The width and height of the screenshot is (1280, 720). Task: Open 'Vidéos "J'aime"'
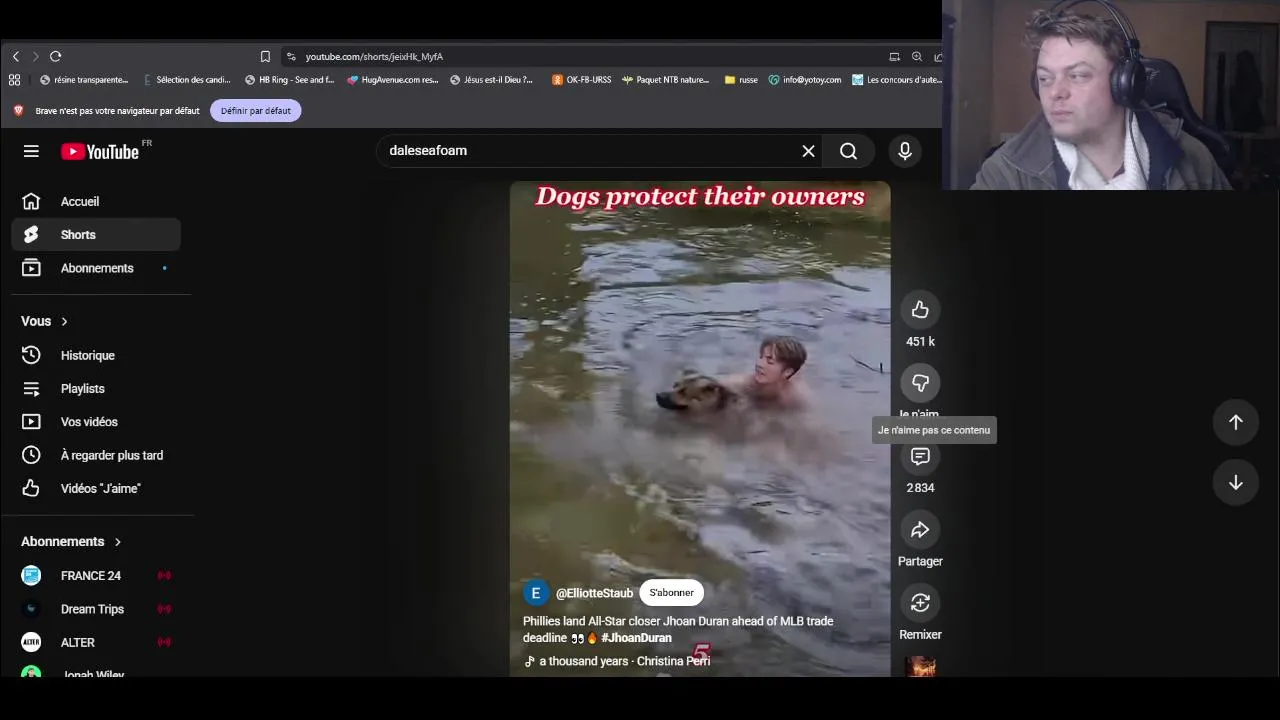(x=96, y=488)
